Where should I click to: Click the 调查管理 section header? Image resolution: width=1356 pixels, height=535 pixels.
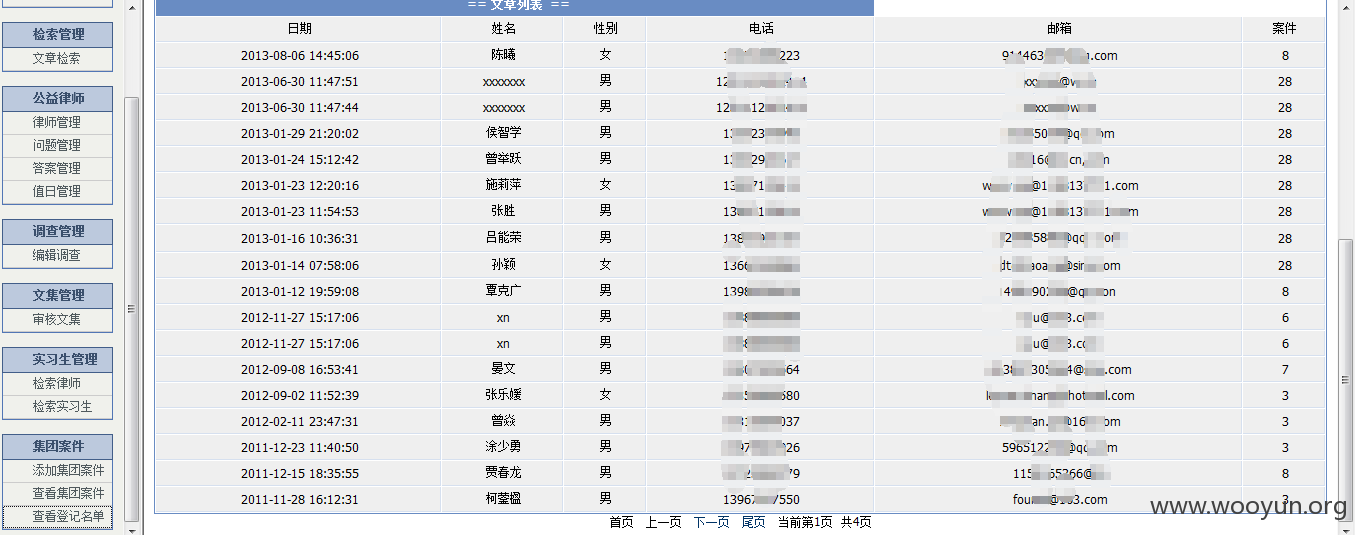(x=57, y=232)
